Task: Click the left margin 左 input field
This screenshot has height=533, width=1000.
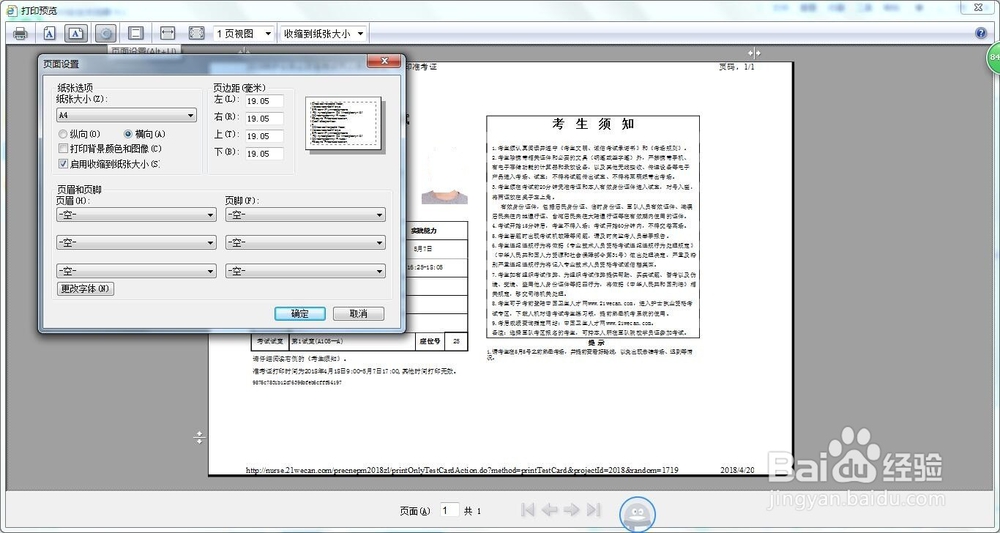Action: coord(264,101)
